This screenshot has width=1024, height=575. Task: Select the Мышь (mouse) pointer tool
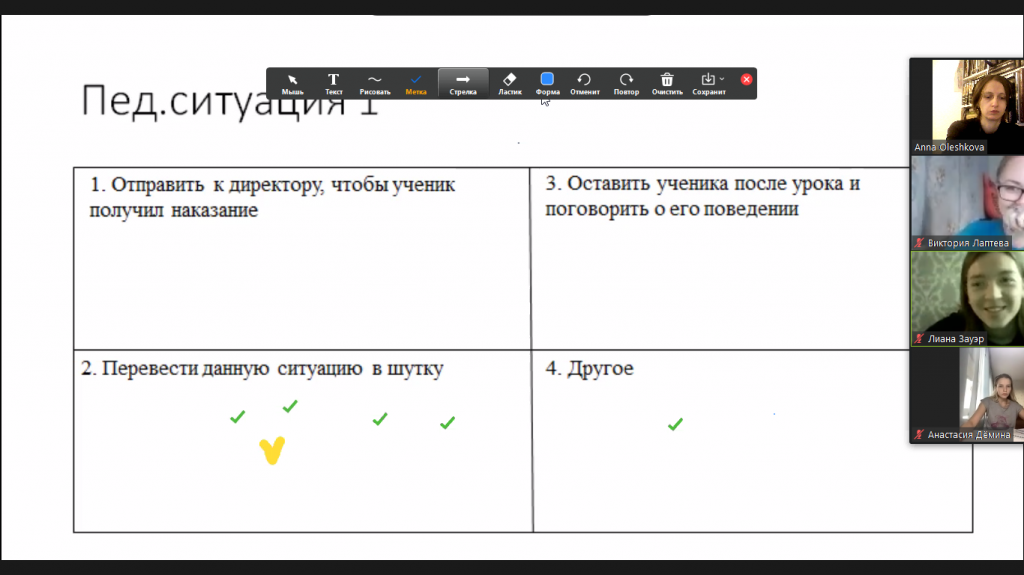(x=292, y=83)
